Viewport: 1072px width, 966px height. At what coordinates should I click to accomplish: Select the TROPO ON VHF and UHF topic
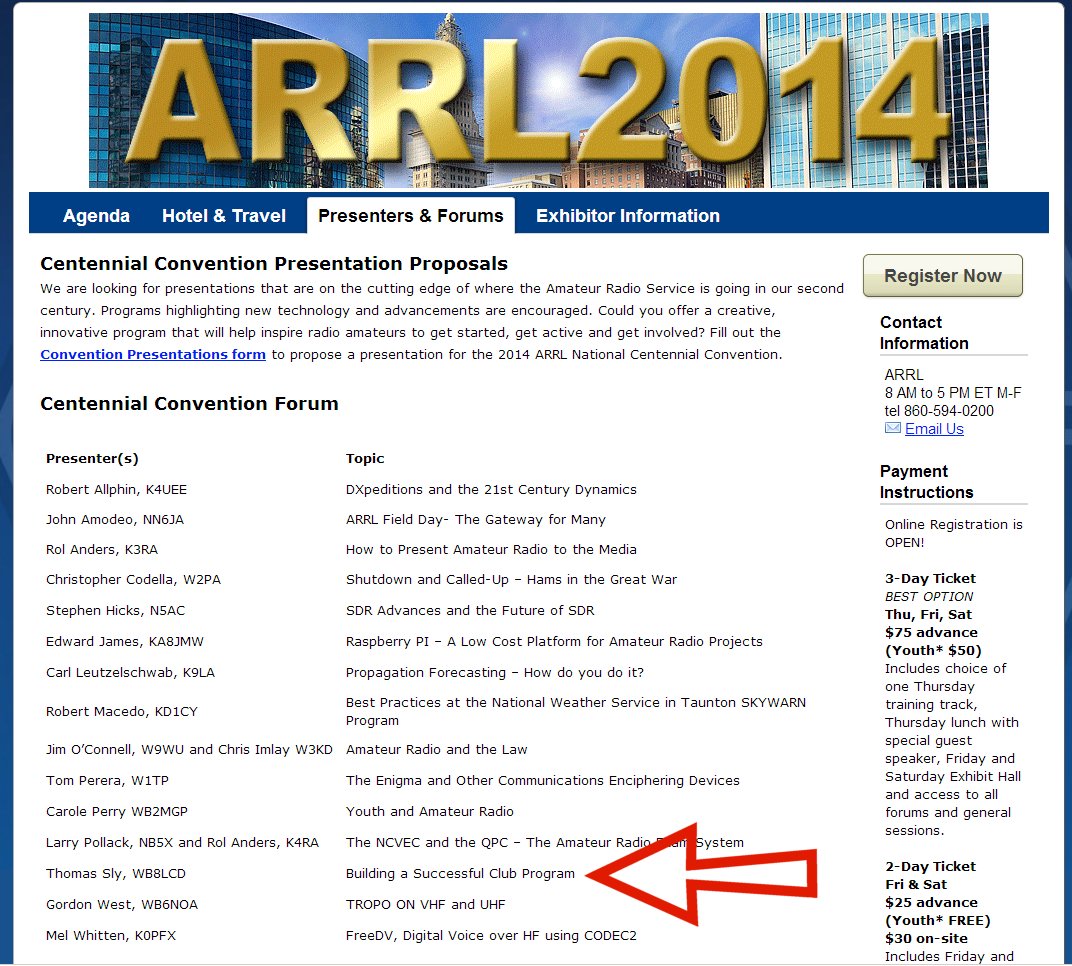click(x=425, y=905)
